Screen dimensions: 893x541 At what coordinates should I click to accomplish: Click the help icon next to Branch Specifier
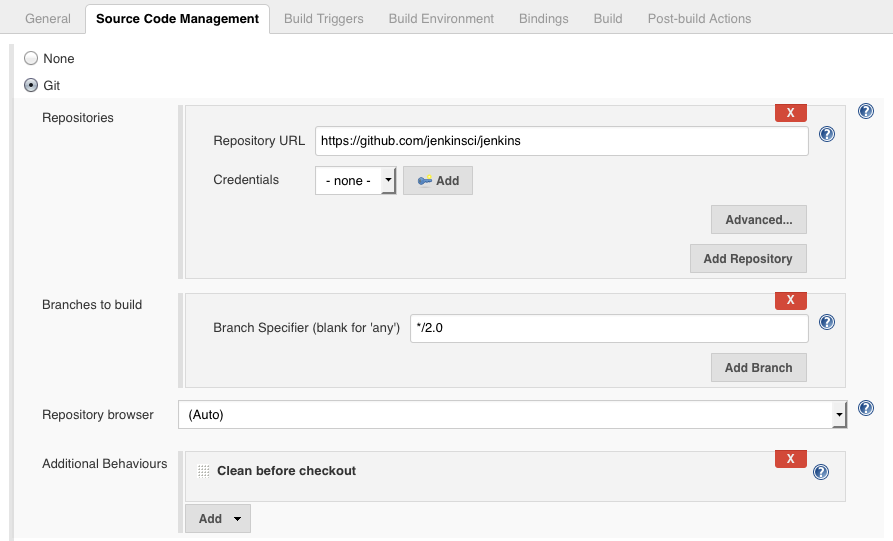pyautogui.click(x=827, y=322)
